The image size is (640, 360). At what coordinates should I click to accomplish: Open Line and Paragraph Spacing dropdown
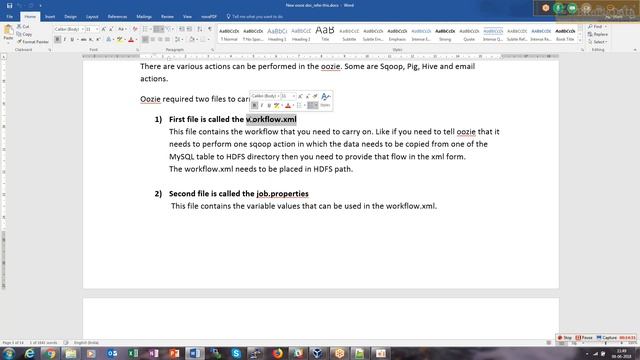(178, 40)
